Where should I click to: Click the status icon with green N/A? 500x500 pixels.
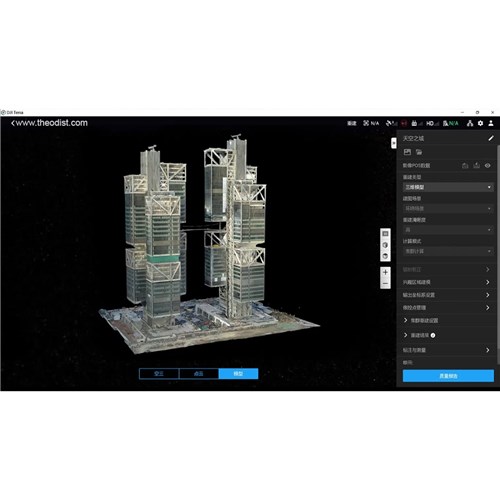(x=451, y=123)
